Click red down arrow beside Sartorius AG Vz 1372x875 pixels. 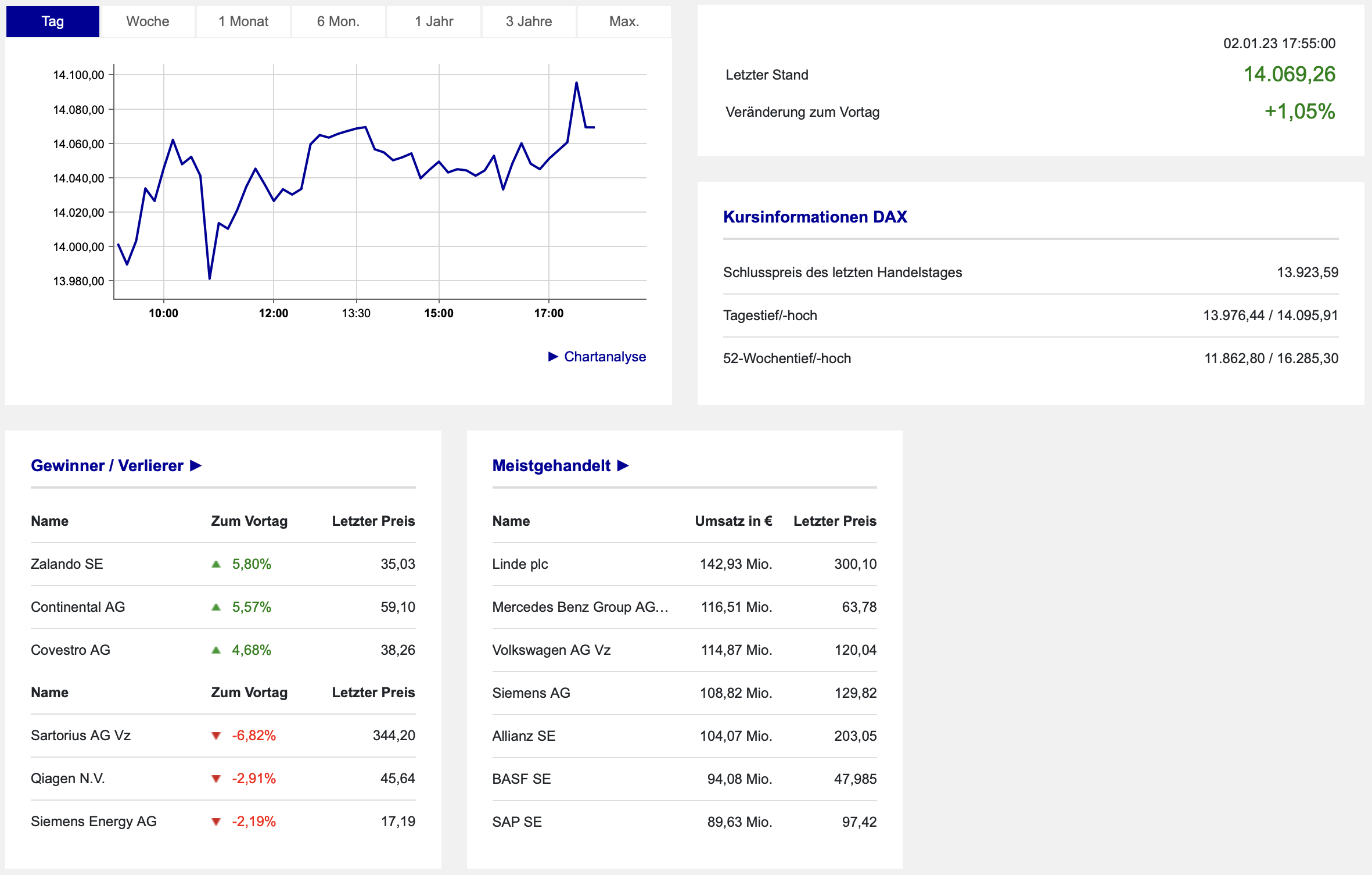coord(216,736)
